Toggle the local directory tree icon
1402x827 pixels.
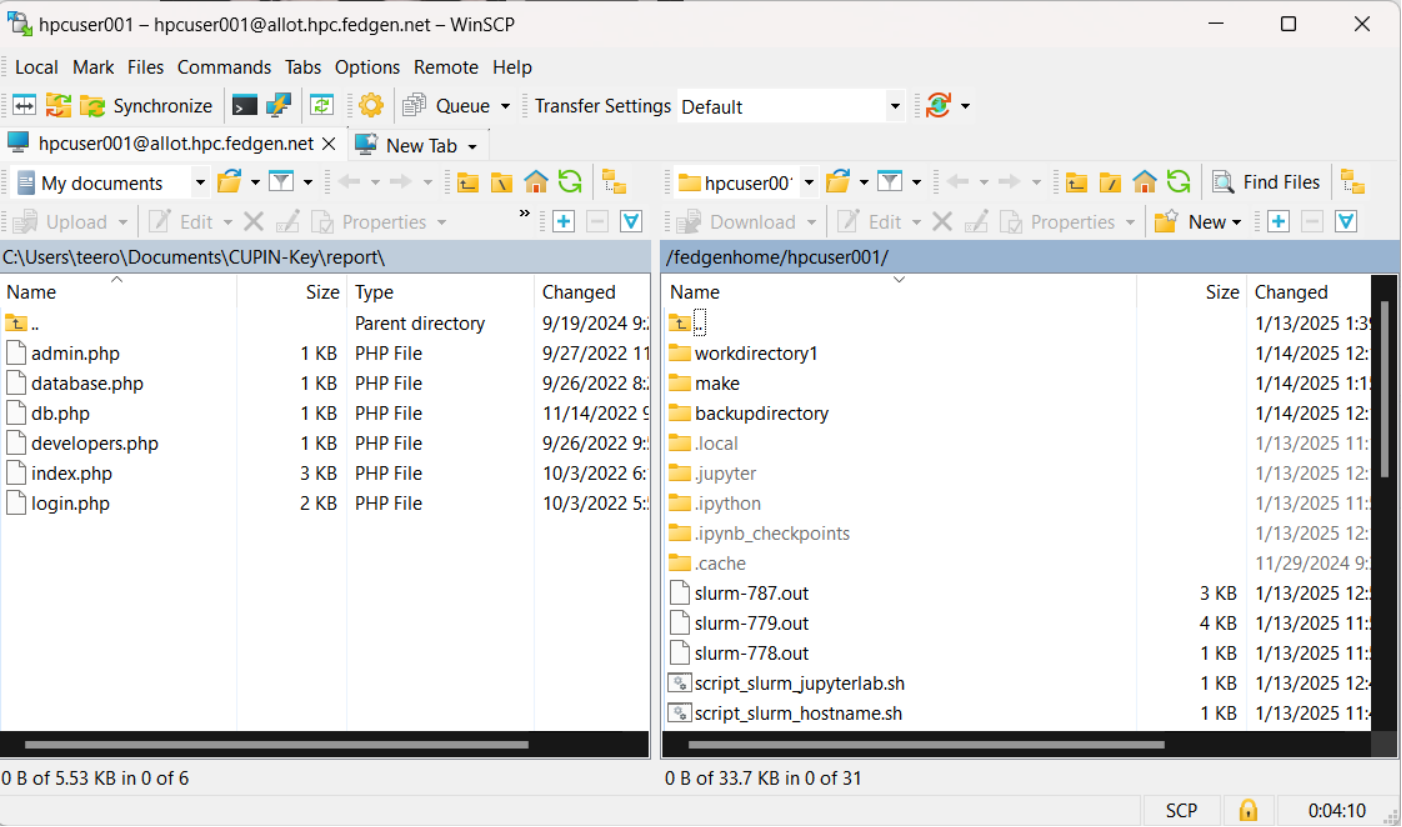[614, 182]
